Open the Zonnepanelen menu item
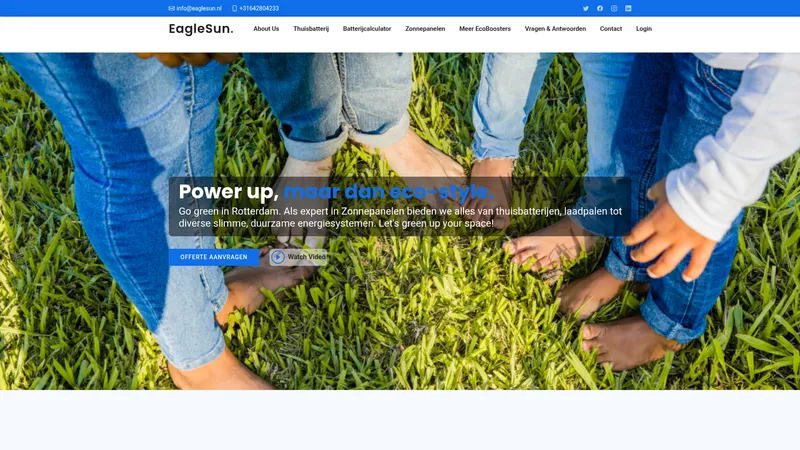 click(x=425, y=29)
